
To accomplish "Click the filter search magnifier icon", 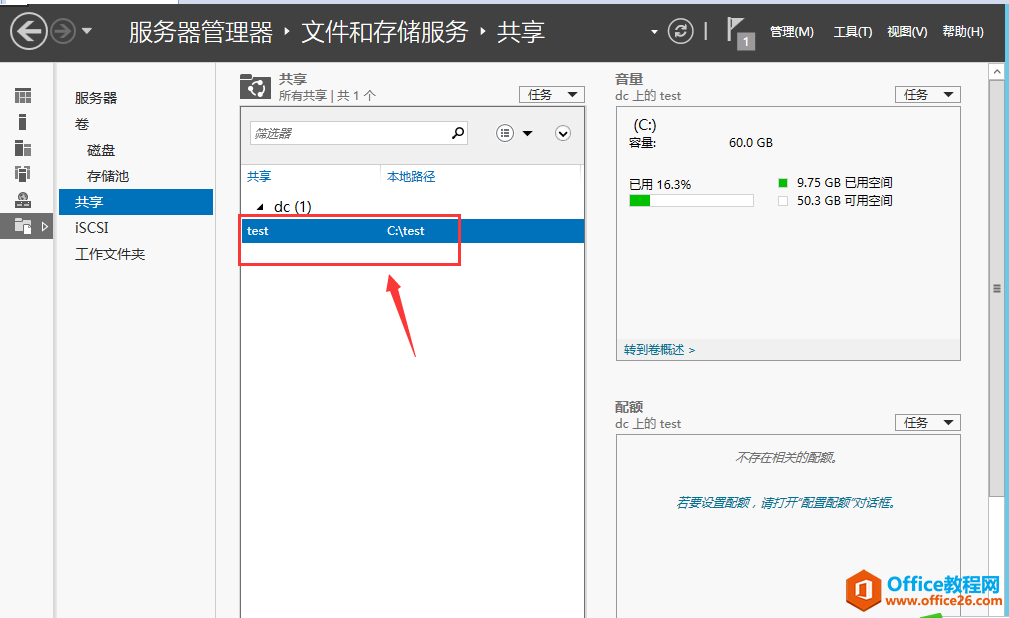I will tap(458, 133).
